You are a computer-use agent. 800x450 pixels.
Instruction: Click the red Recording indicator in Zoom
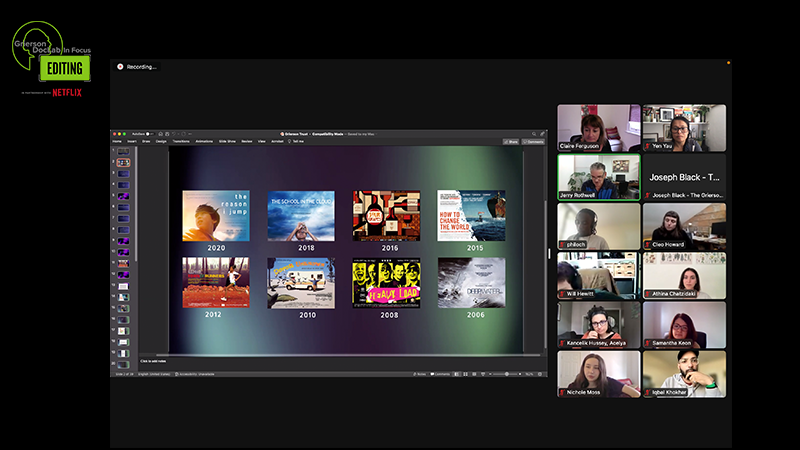pyautogui.click(x=120, y=67)
